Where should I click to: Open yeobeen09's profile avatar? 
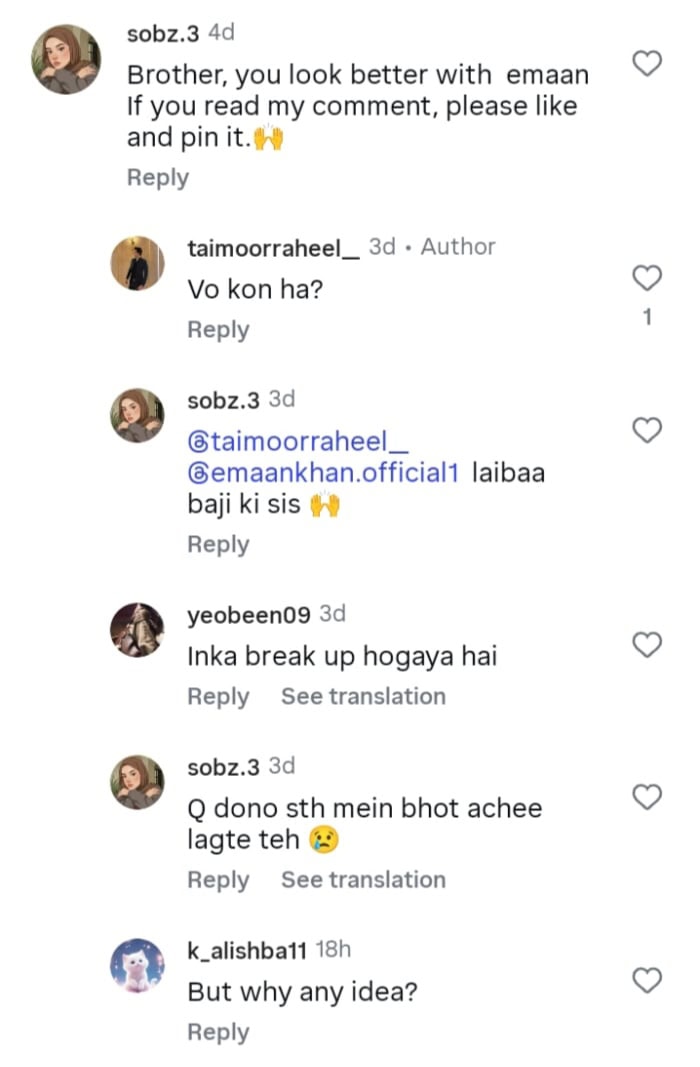(137, 630)
